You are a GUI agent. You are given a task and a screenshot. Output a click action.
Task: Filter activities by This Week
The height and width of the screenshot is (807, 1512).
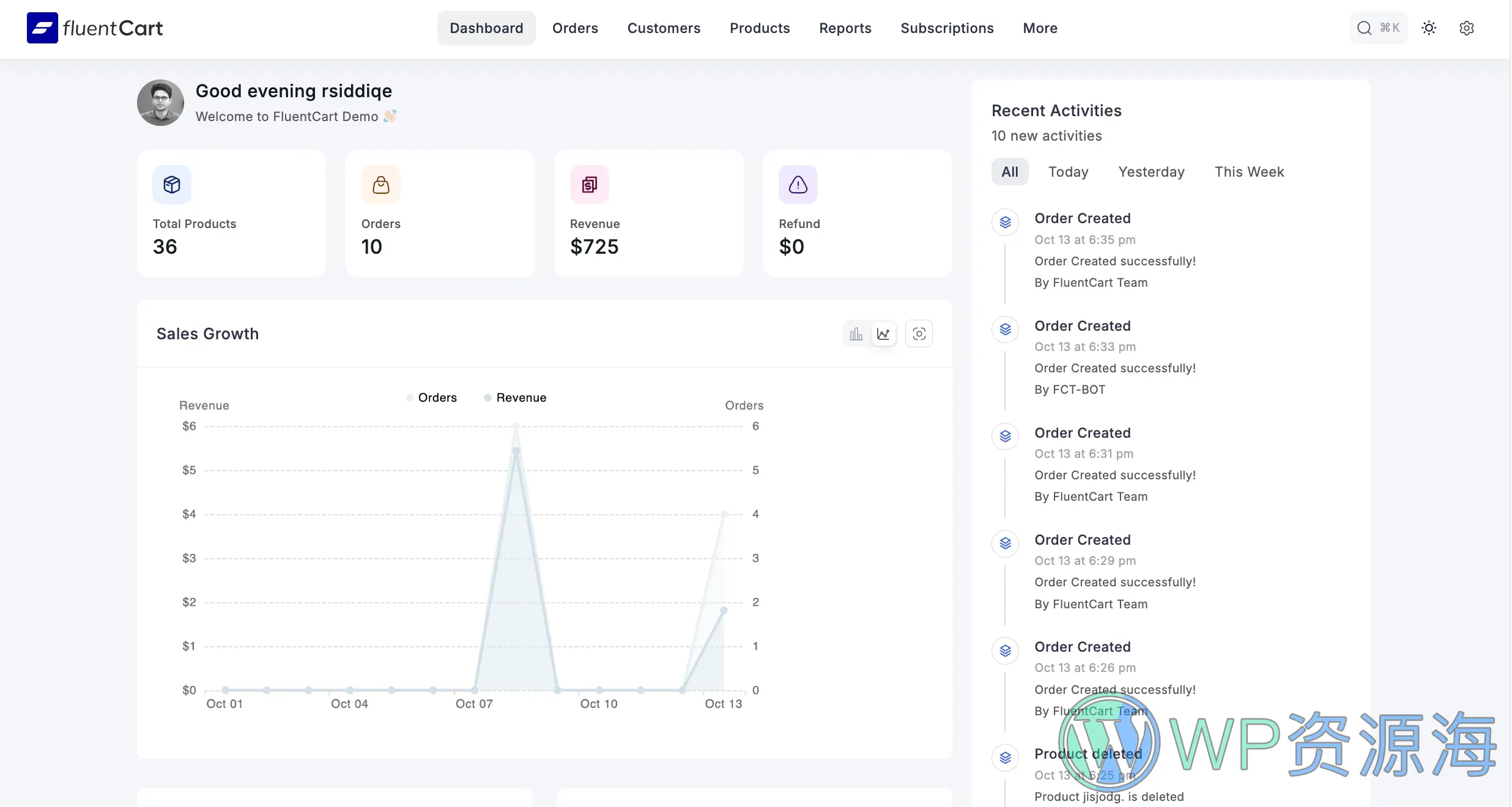(1249, 171)
